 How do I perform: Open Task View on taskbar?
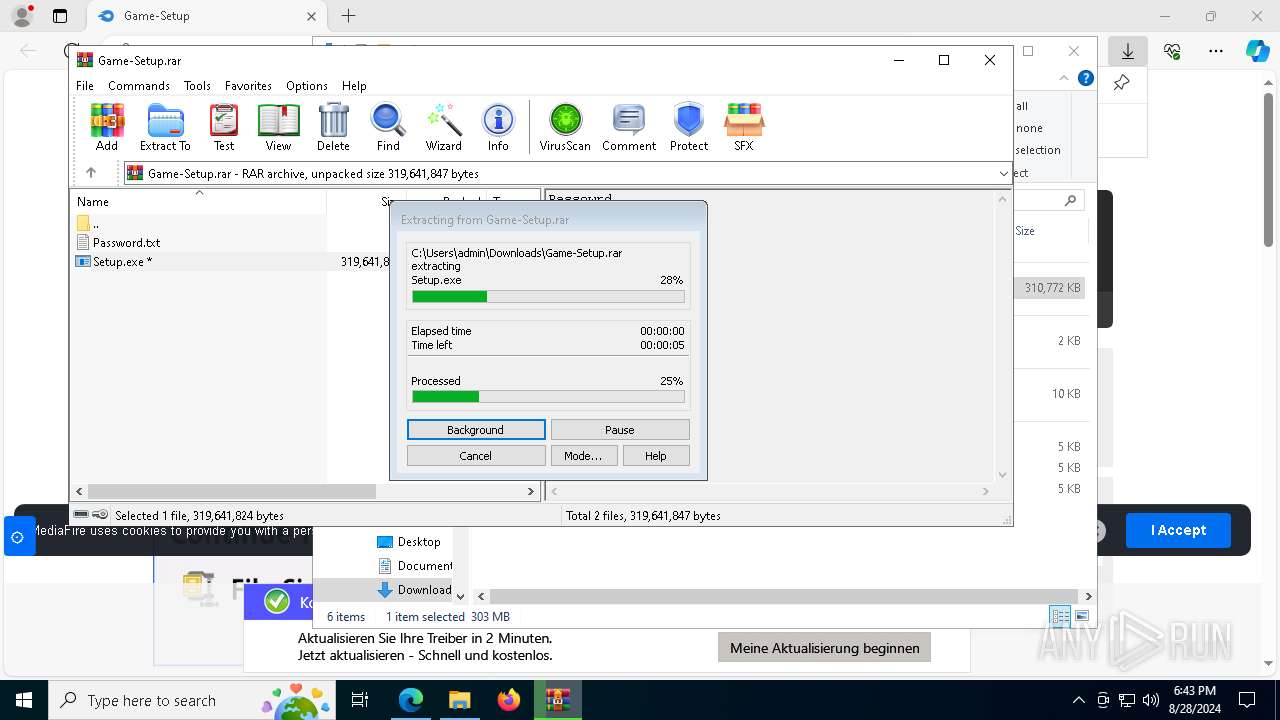coord(360,700)
